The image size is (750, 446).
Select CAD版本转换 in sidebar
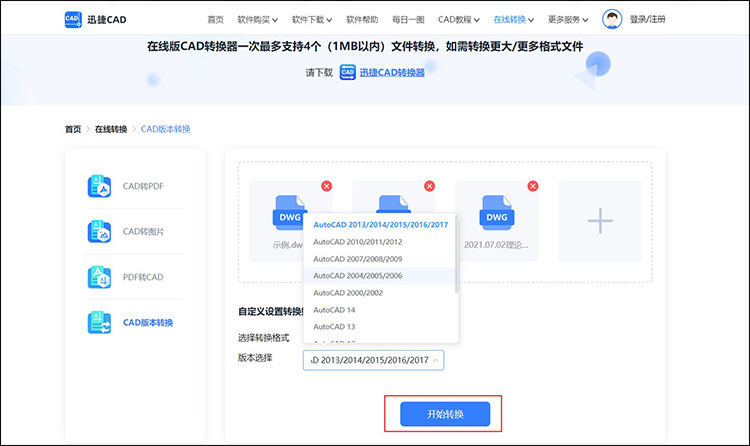[148, 323]
